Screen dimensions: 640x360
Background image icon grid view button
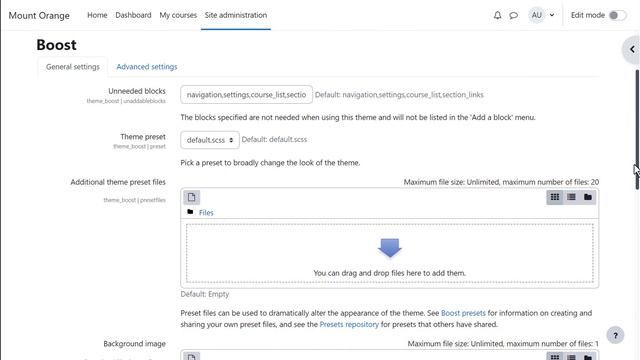coord(555,357)
